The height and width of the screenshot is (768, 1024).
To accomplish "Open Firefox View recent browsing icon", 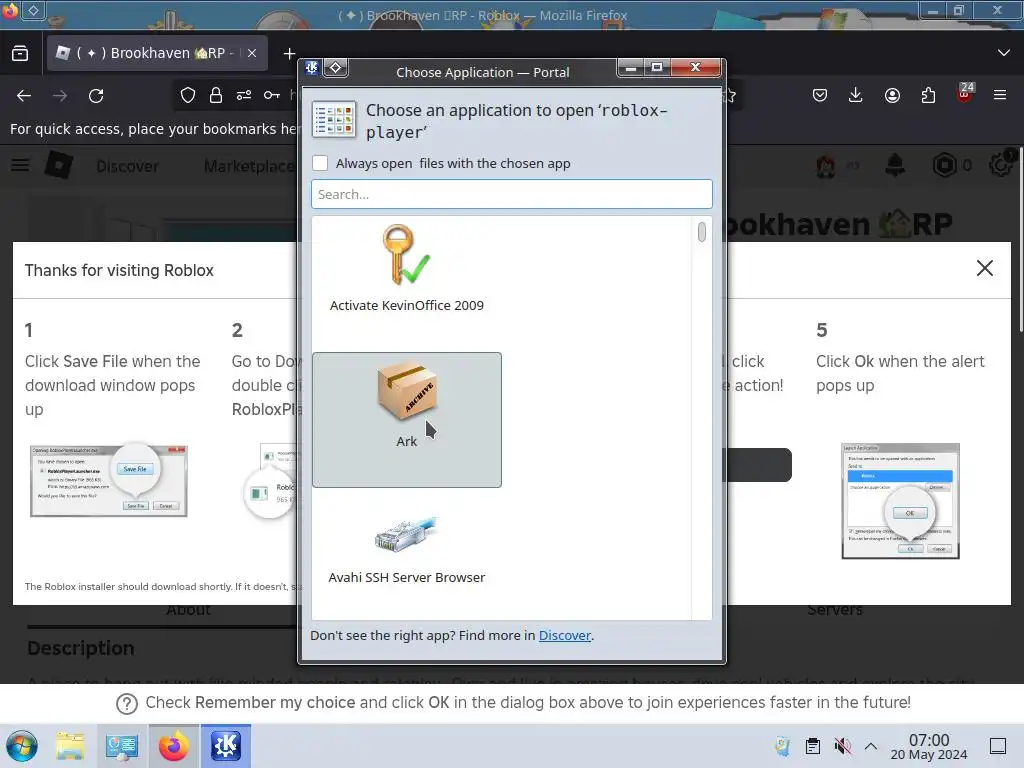I will 20,54.
